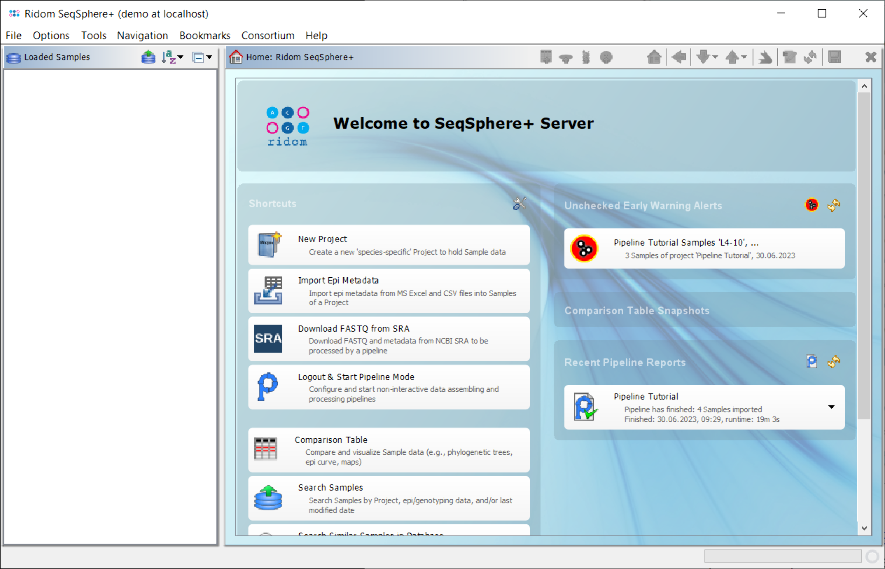Click the status bar progress bar
Viewport: 885px width, 569px height.
783,556
